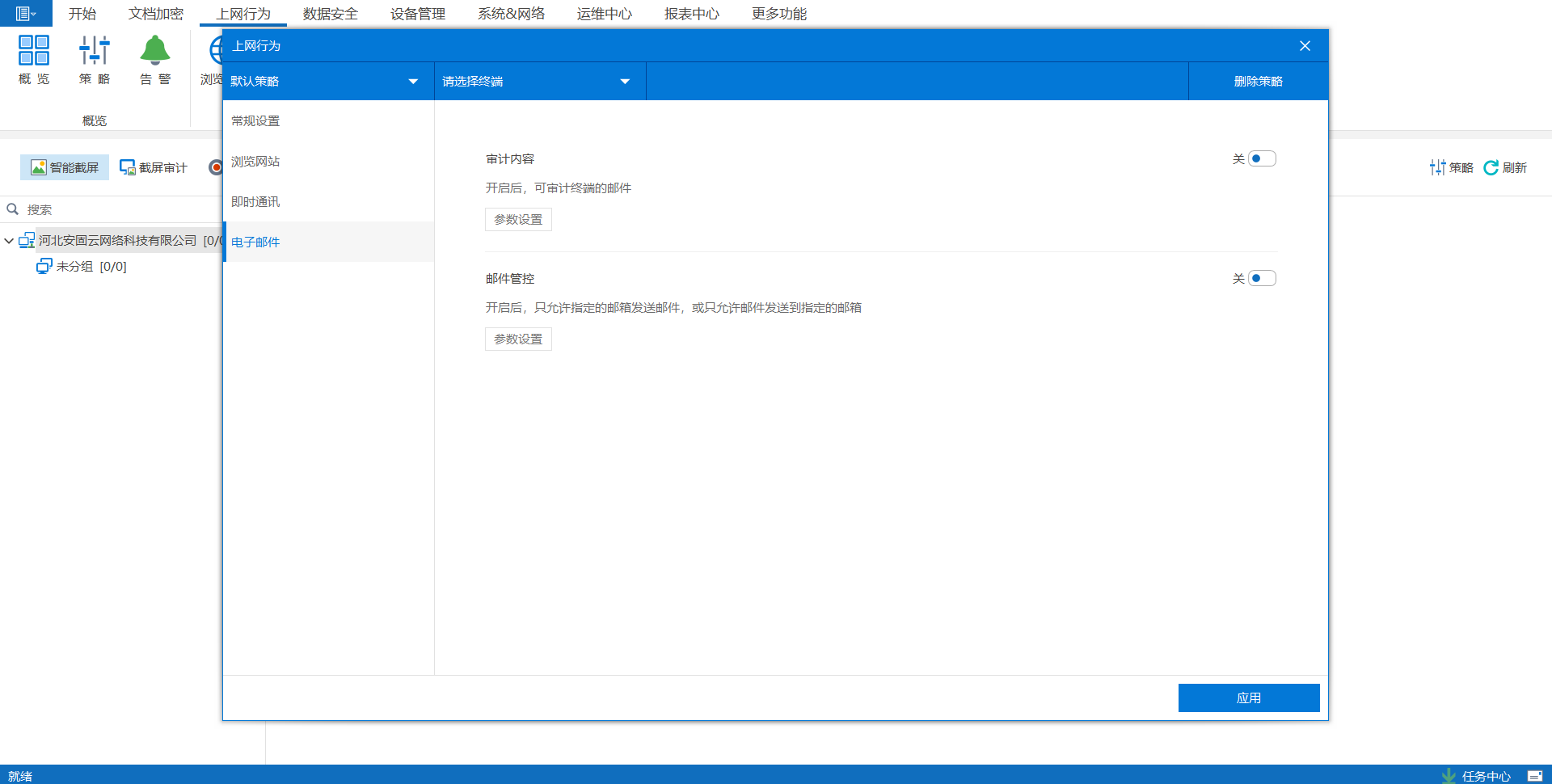This screenshot has height=784, width=1552.
Task: Turn on the 邮件管控 mail control switch
Action: click(x=1262, y=279)
